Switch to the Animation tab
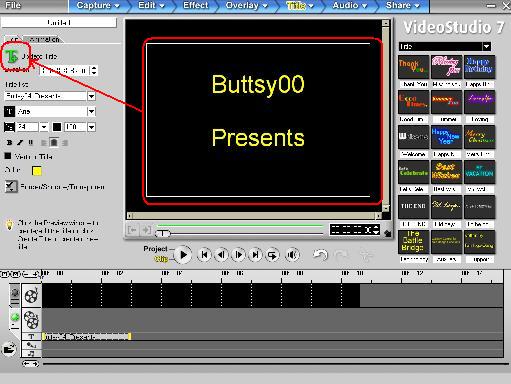 (x=44, y=39)
